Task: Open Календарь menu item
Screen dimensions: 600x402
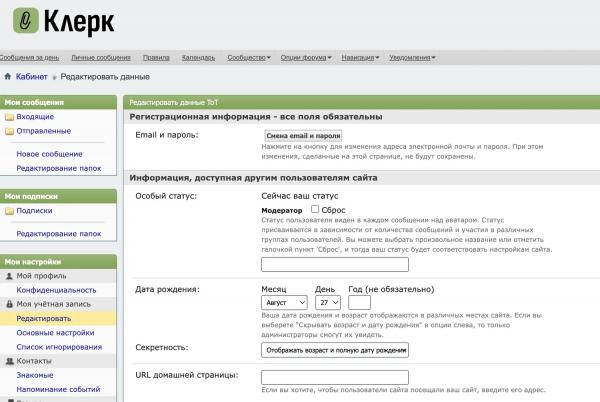Action: 198,57
